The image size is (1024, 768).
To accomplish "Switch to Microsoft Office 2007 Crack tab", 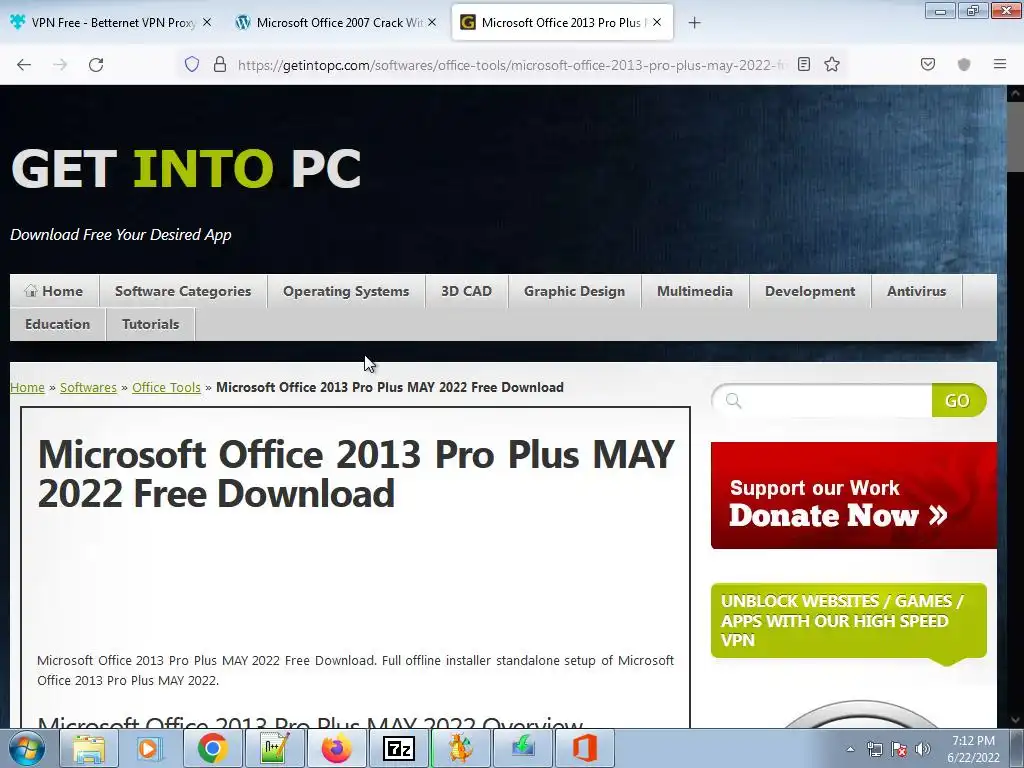I will click(x=336, y=22).
